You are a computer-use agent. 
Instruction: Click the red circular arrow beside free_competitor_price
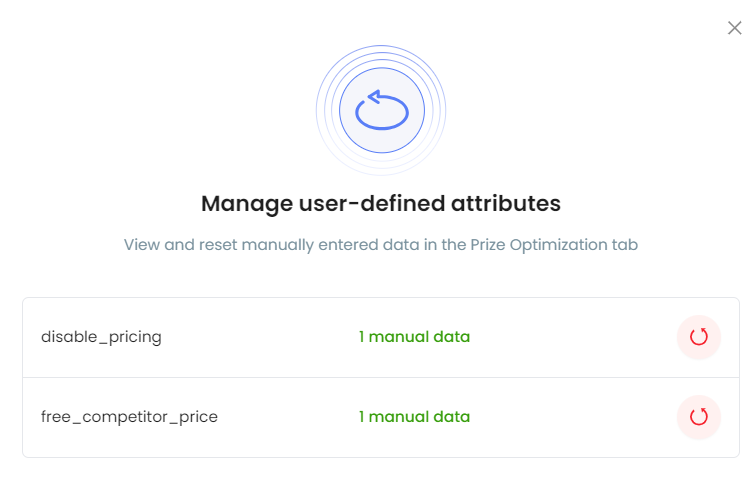pyautogui.click(x=699, y=417)
